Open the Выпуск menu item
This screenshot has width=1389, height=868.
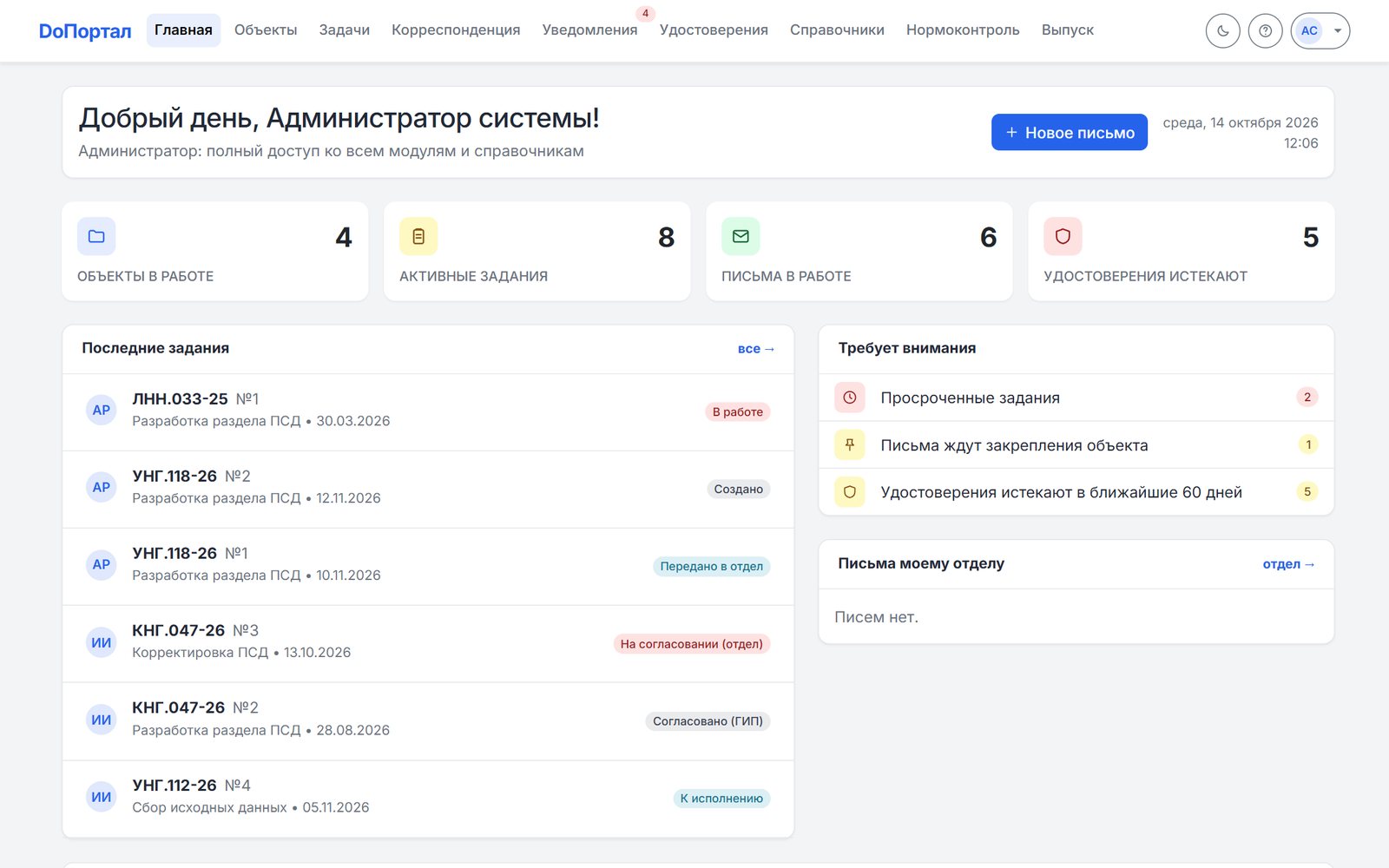1068,30
